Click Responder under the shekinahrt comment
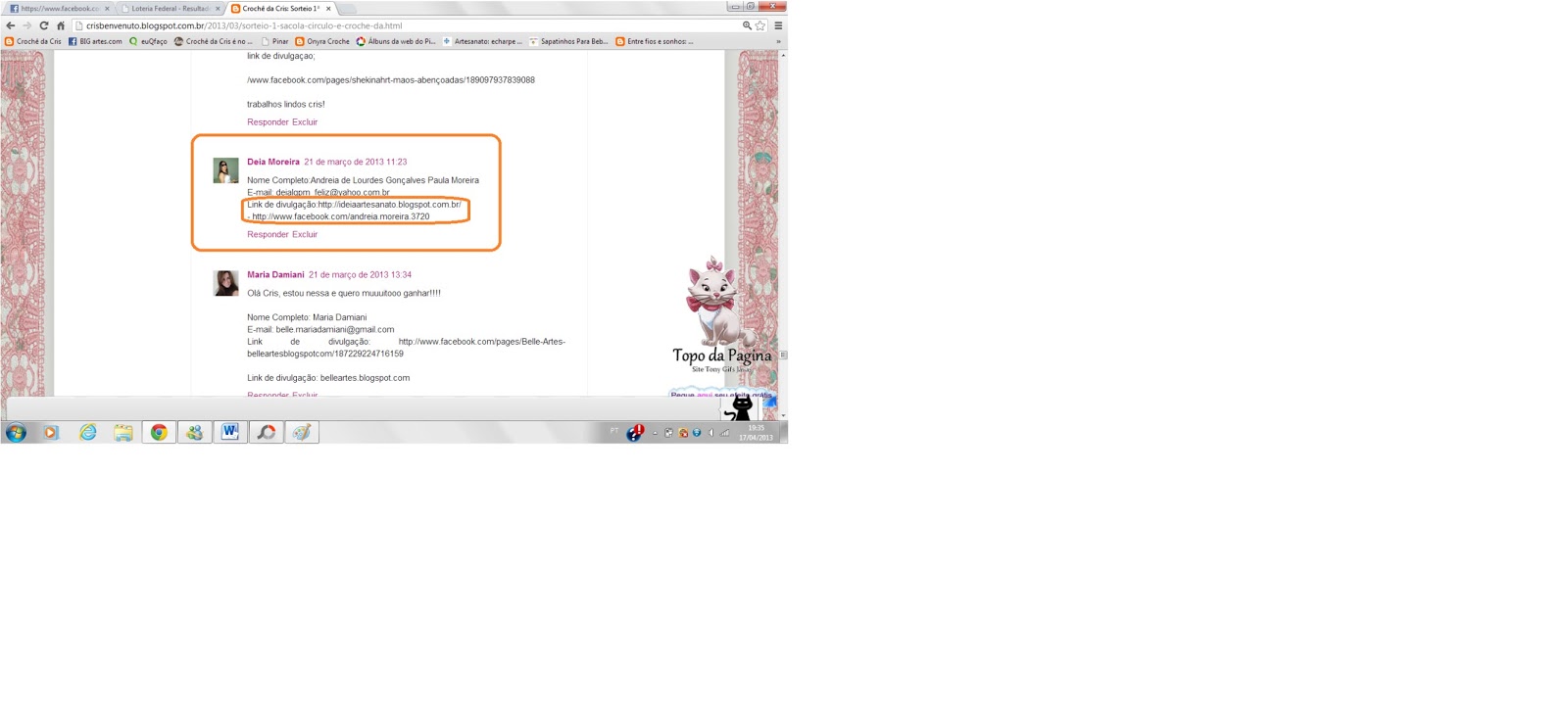Image resolution: width=1568 pixels, height=712 pixels. tap(268, 122)
